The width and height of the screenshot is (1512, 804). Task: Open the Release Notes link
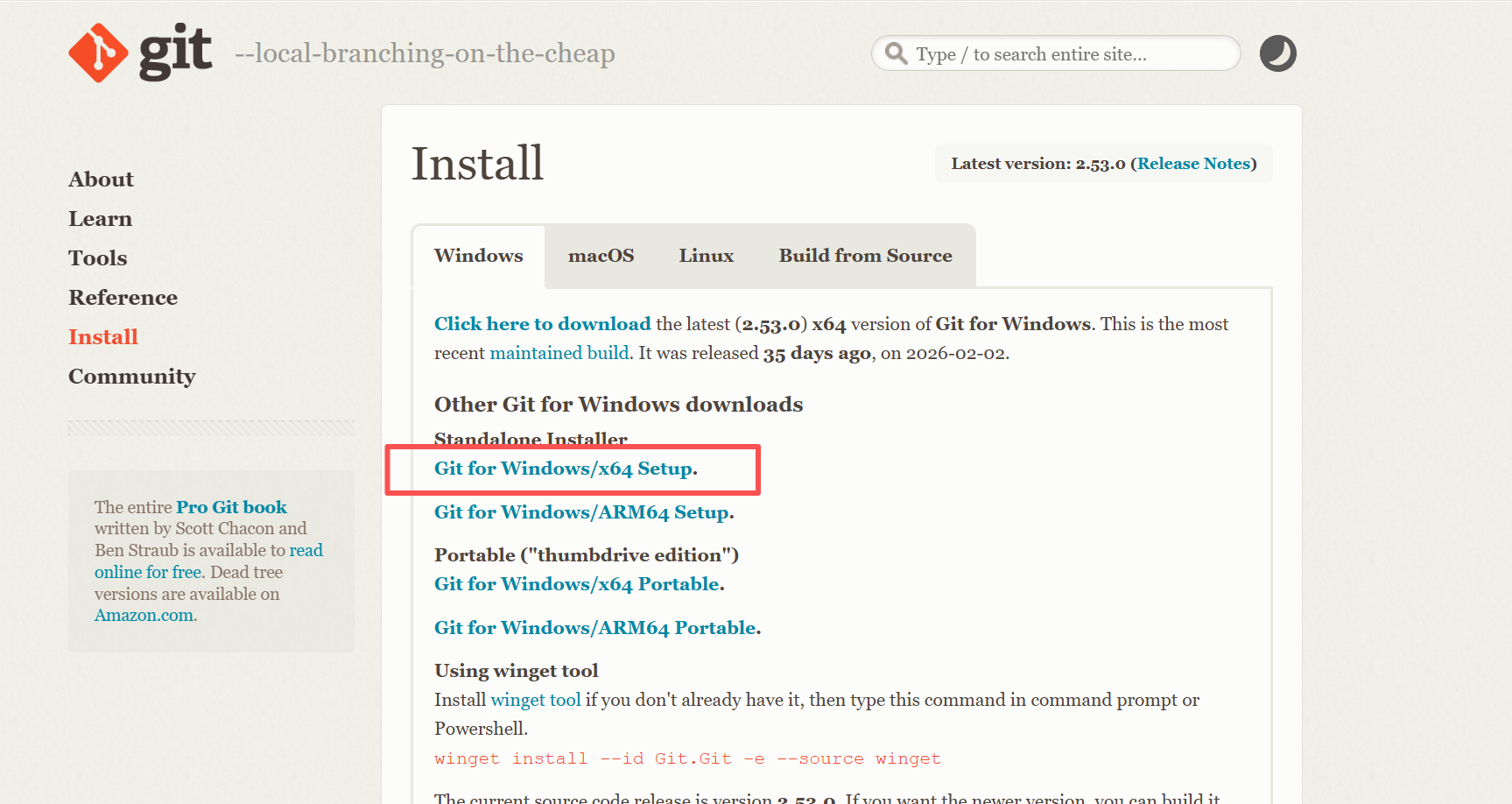(1193, 164)
